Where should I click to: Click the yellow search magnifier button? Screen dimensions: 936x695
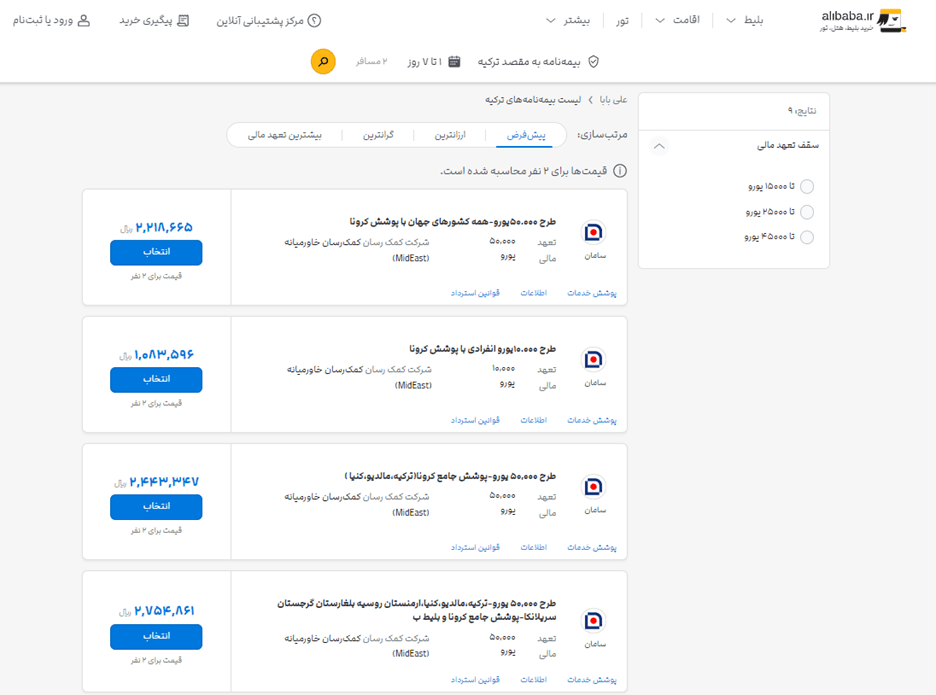tap(323, 61)
